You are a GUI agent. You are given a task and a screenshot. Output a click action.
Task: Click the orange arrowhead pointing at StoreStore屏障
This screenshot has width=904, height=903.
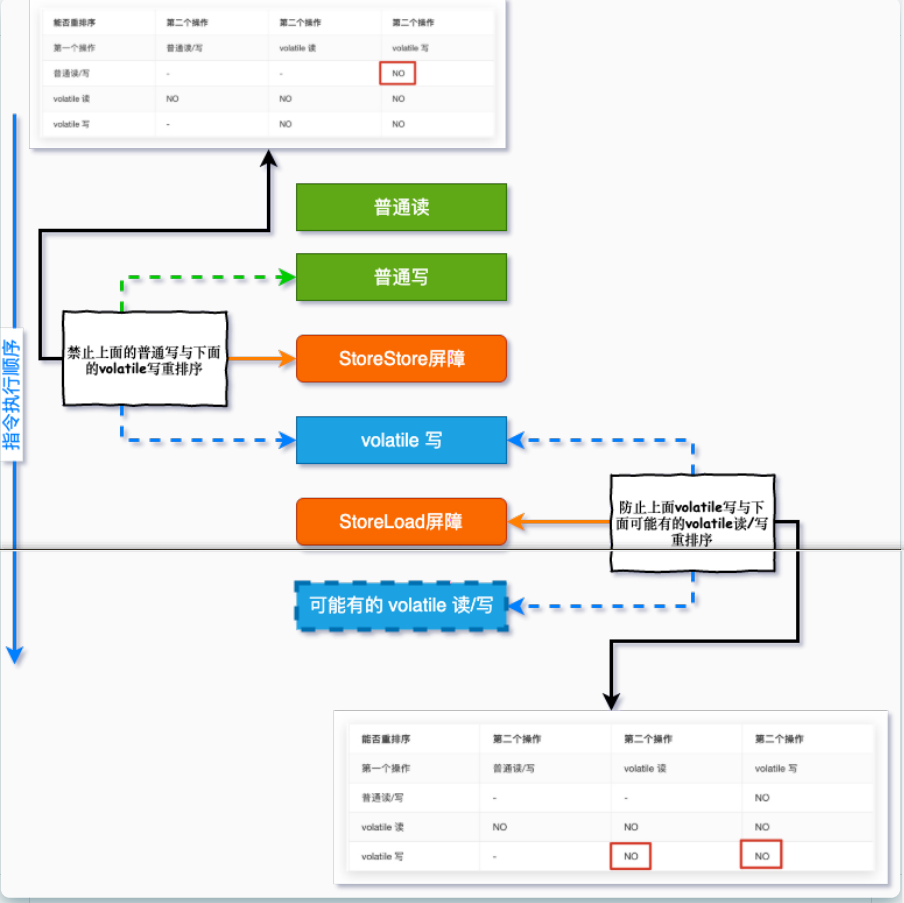coord(288,358)
